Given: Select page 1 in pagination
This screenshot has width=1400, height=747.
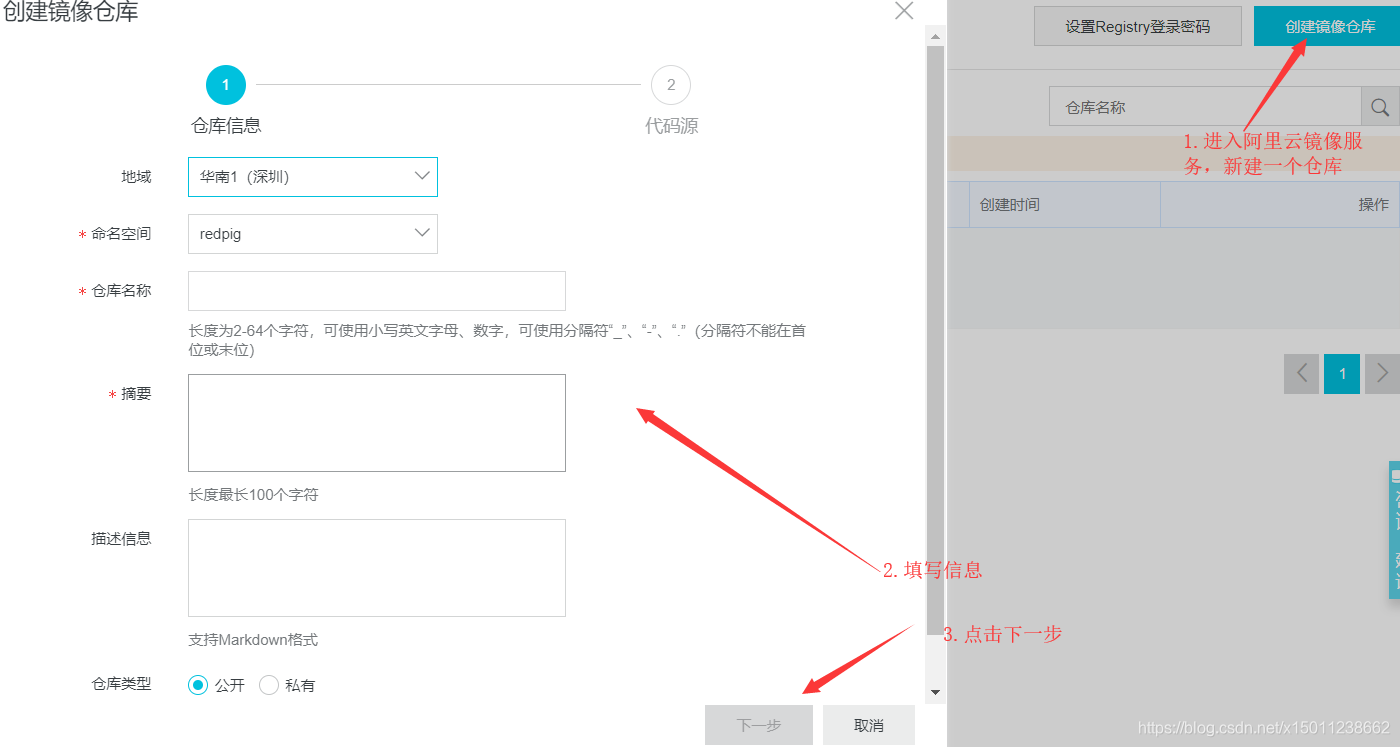Looking at the screenshot, I should 1342,374.
